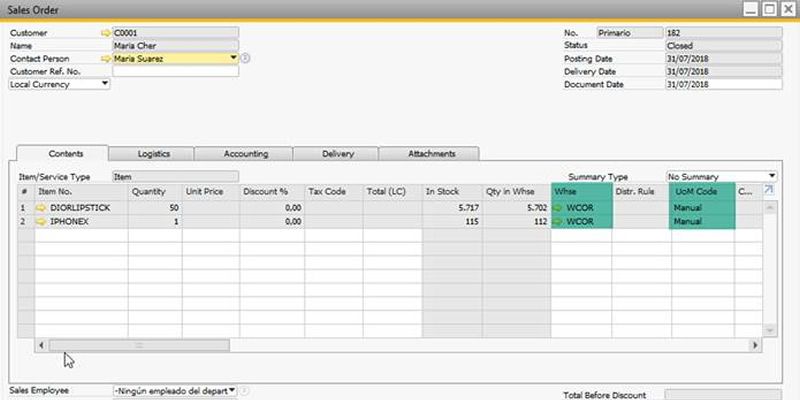Click the WCOR warehouse arrow in row 2
This screenshot has height=400, width=800.
[x=558, y=222]
